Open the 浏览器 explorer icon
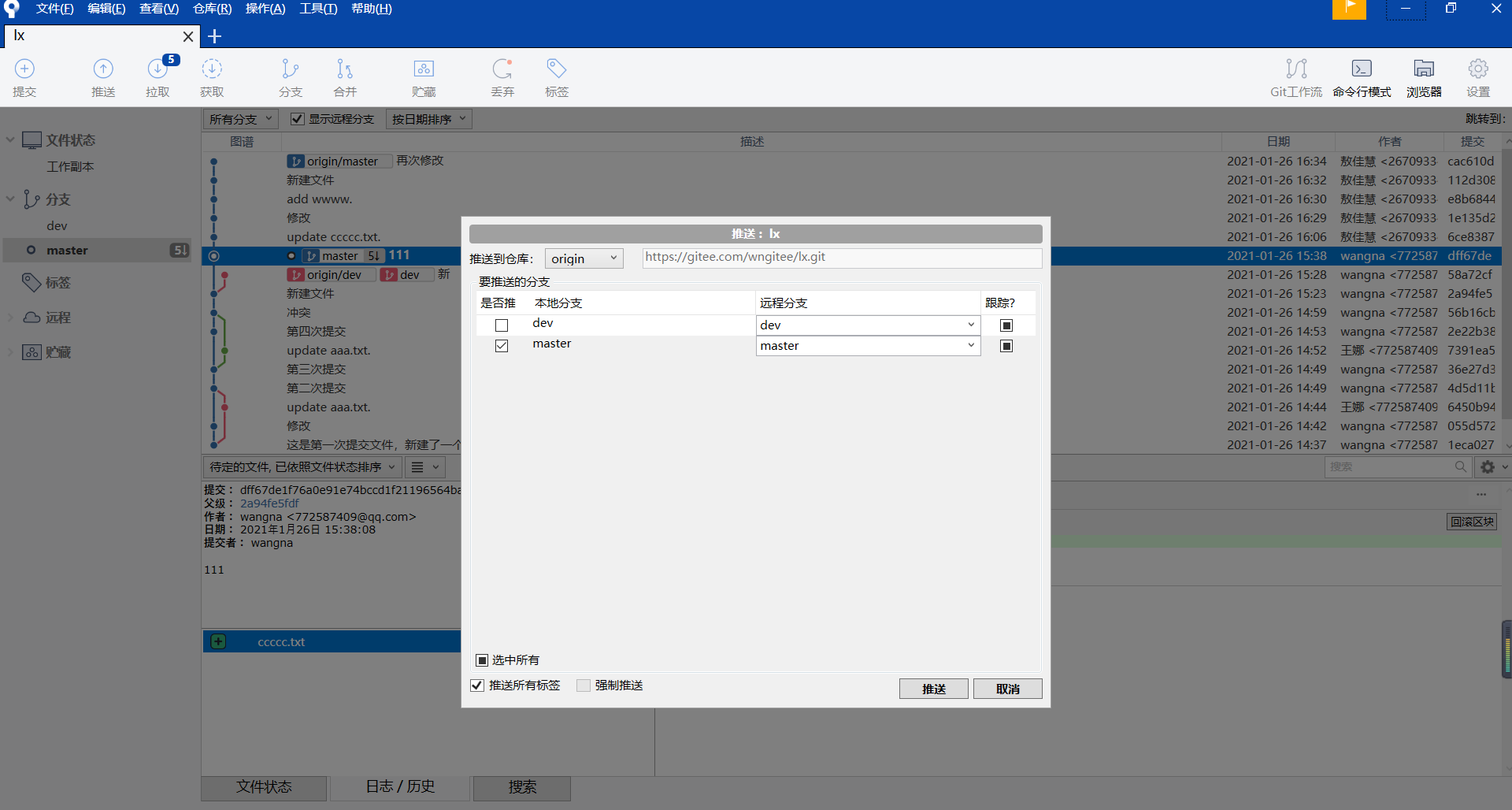Image resolution: width=1512 pixels, height=810 pixels. 1424,69
